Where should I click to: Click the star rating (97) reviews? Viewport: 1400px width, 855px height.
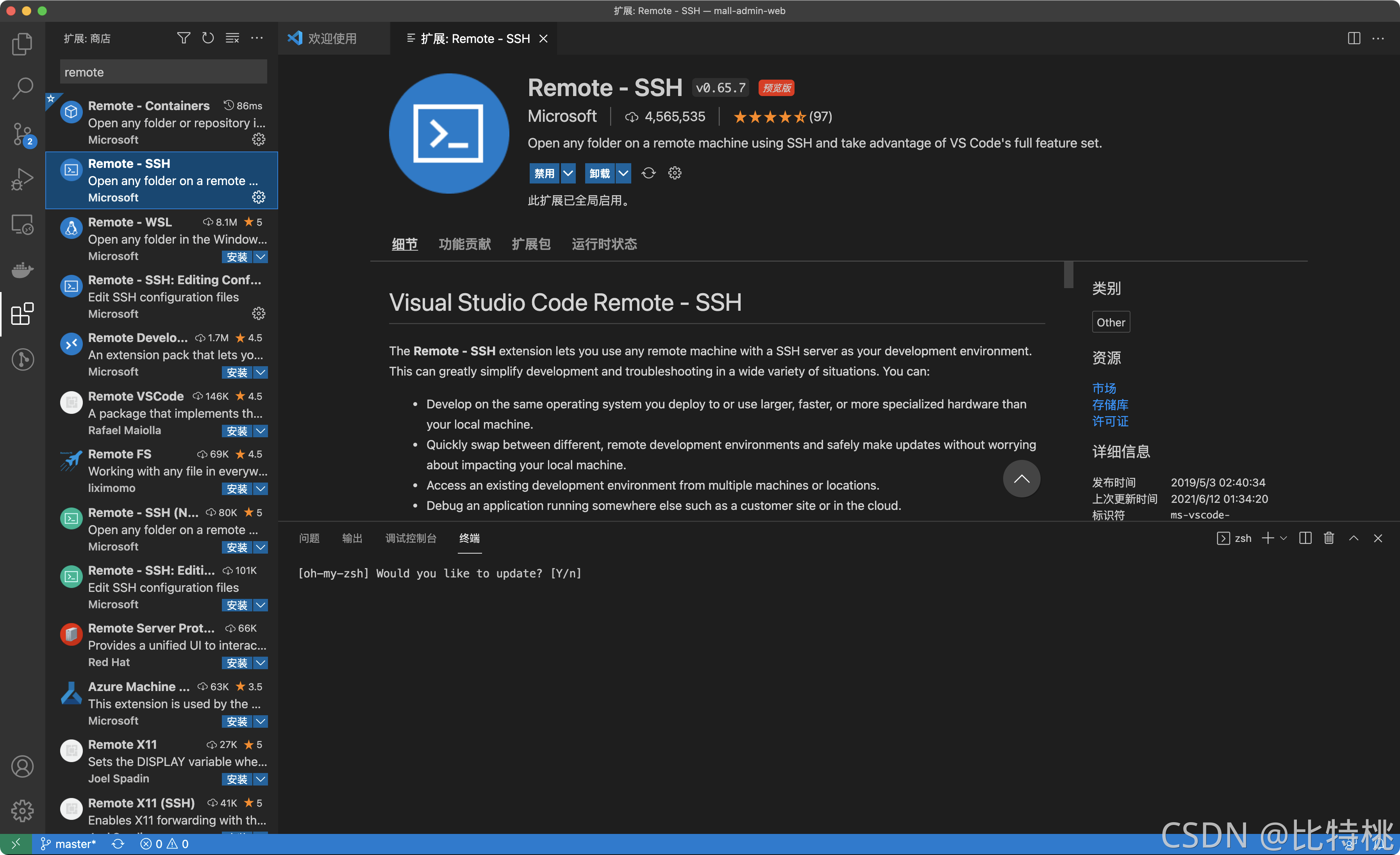click(x=782, y=117)
